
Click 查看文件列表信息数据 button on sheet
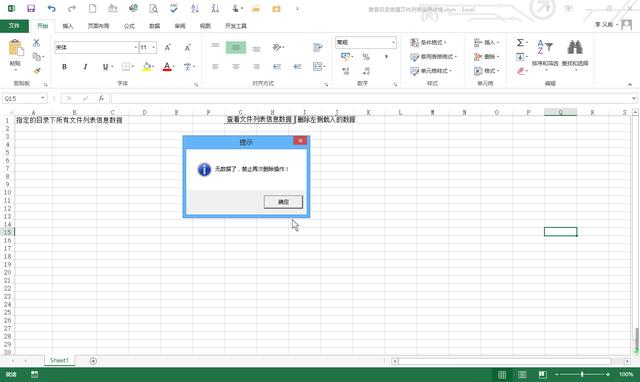tap(260, 120)
